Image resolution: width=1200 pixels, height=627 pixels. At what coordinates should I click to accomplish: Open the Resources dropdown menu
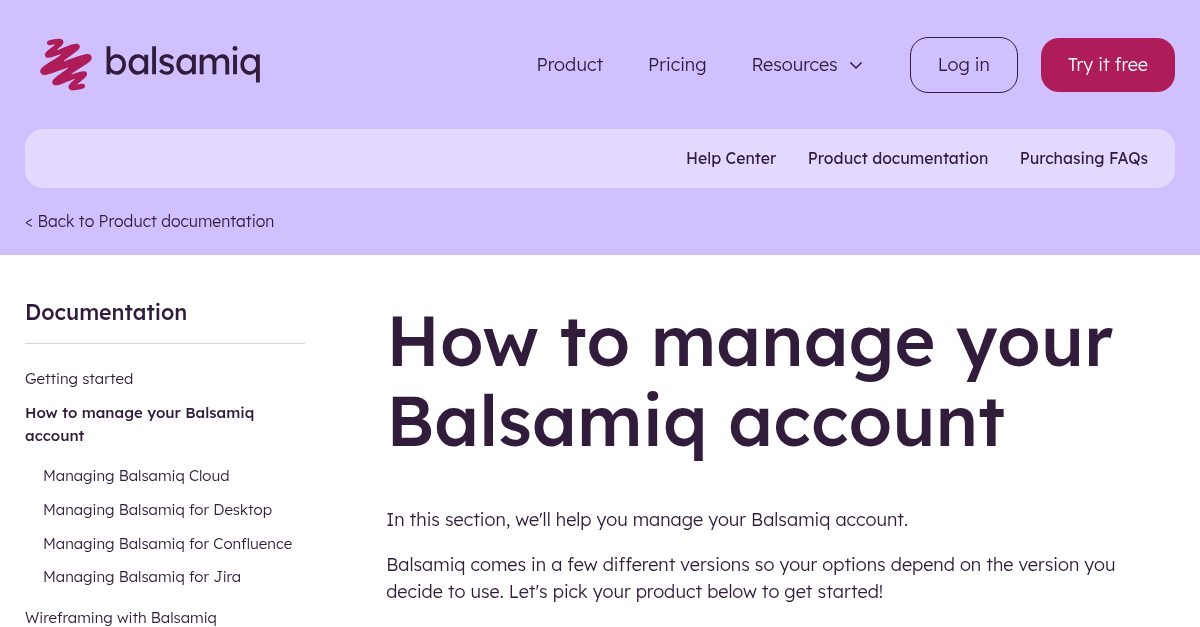click(794, 64)
